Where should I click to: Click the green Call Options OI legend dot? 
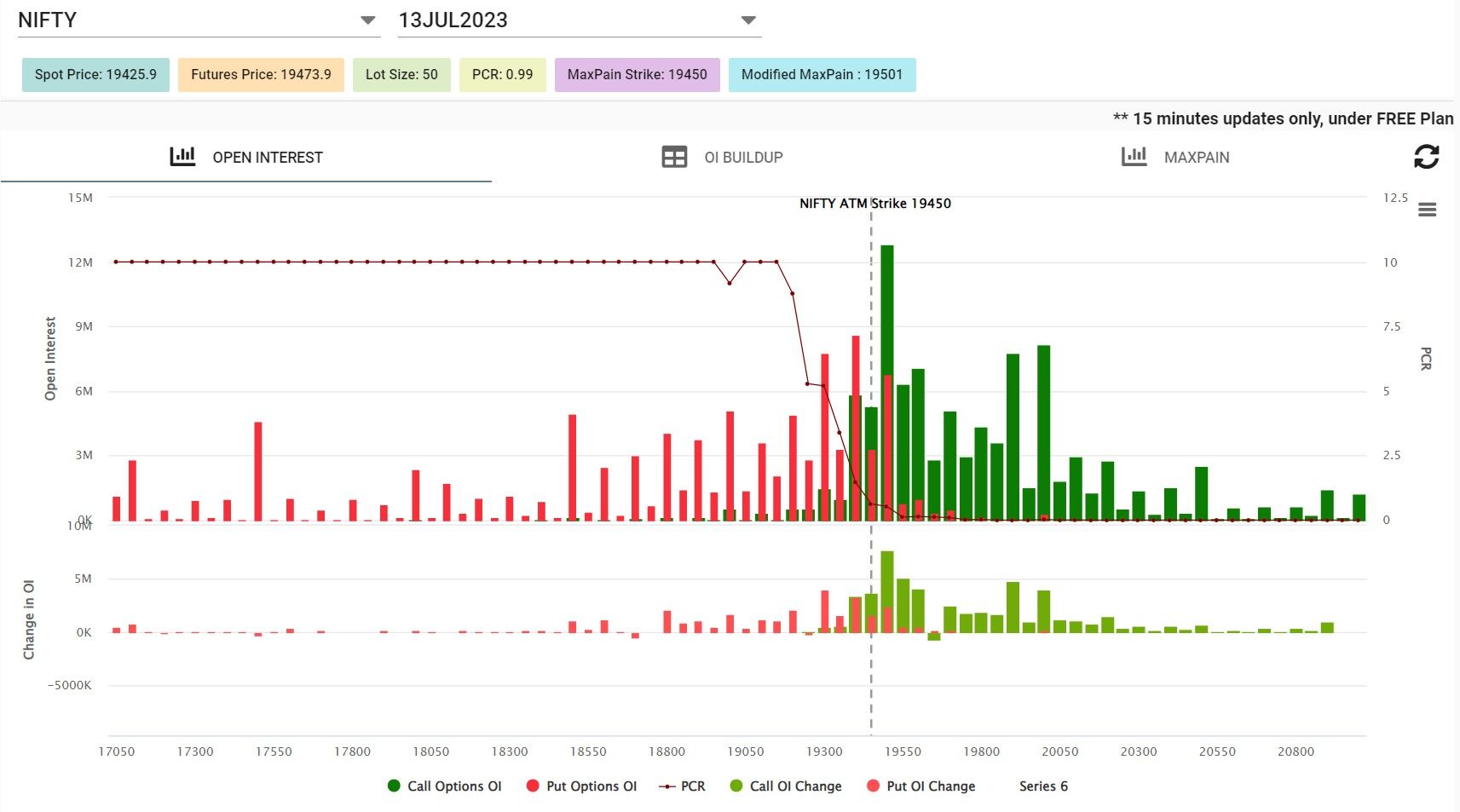394,786
